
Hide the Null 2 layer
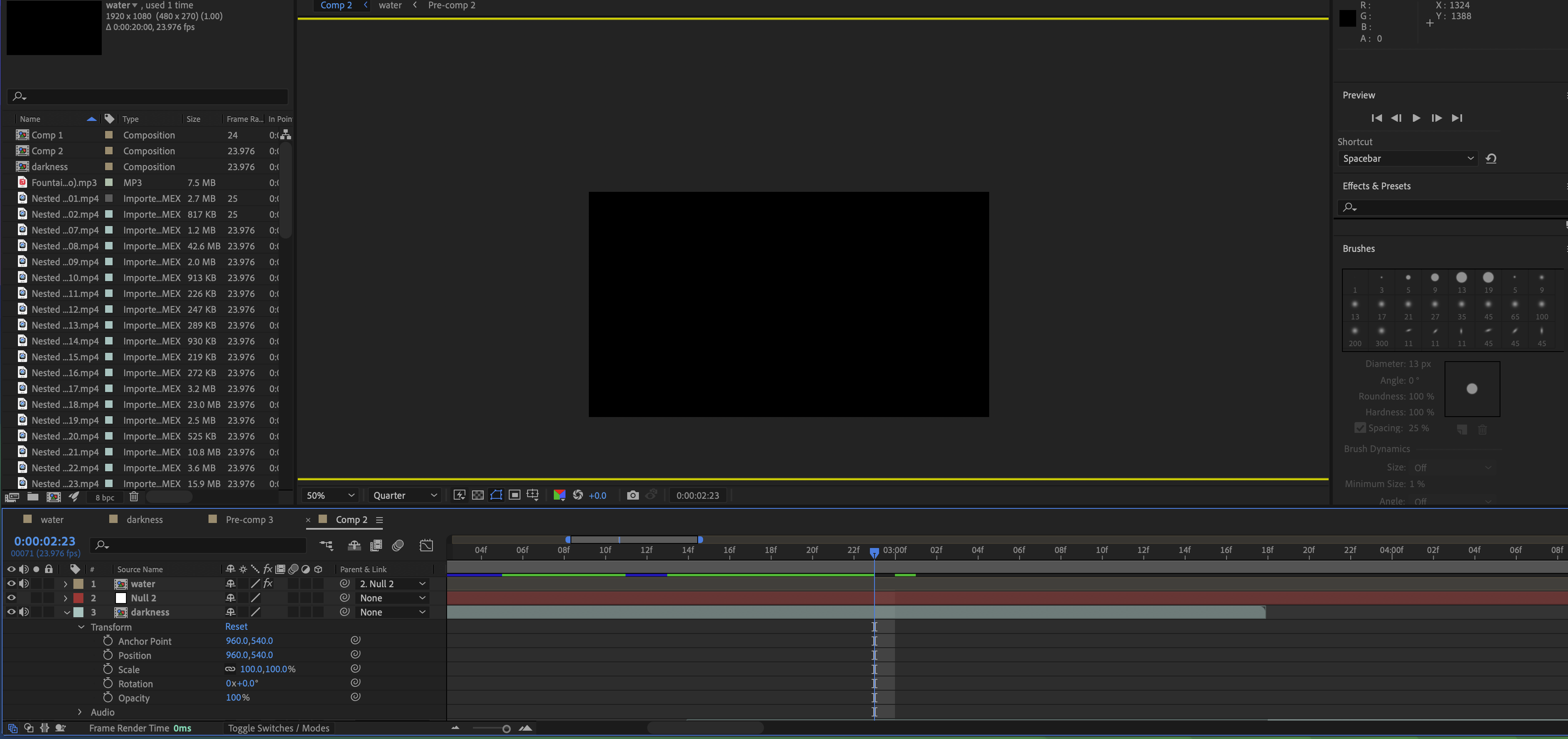(x=11, y=598)
